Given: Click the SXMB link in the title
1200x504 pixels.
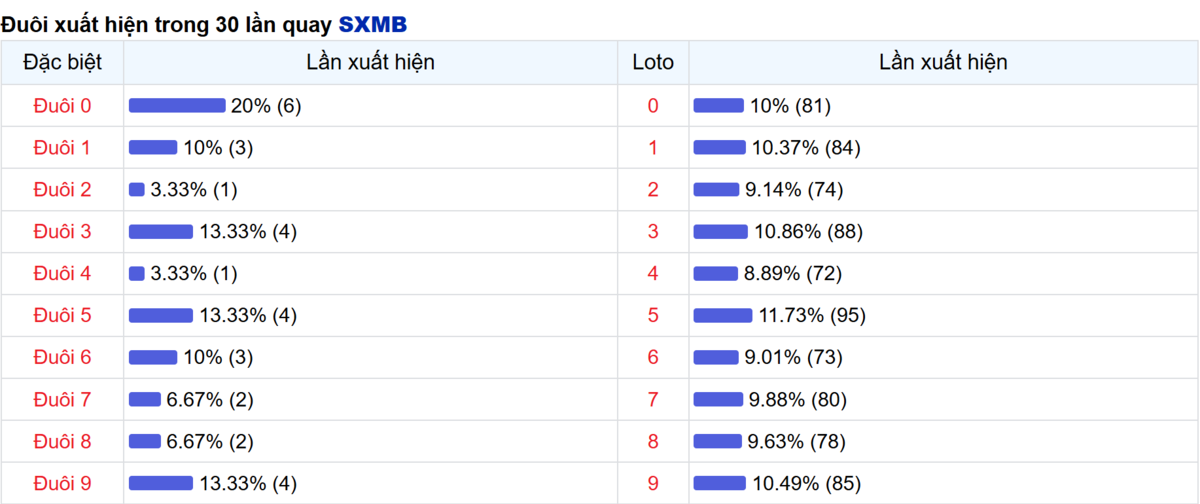Looking at the screenshot, I should (x=372, y=24).
